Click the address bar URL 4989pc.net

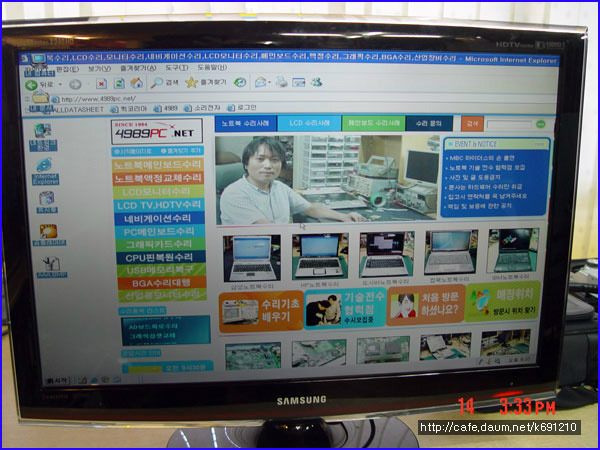tap(98, 99)
